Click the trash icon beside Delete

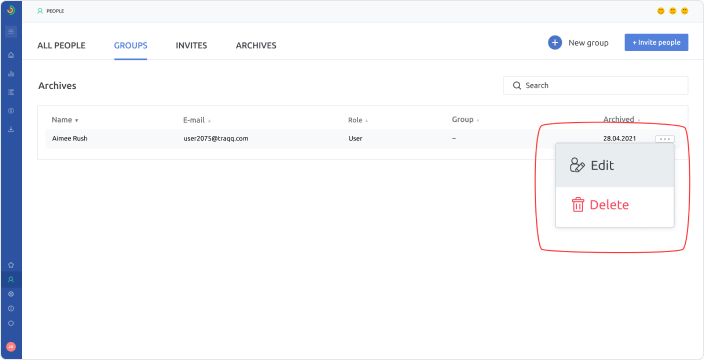(577, 205)
